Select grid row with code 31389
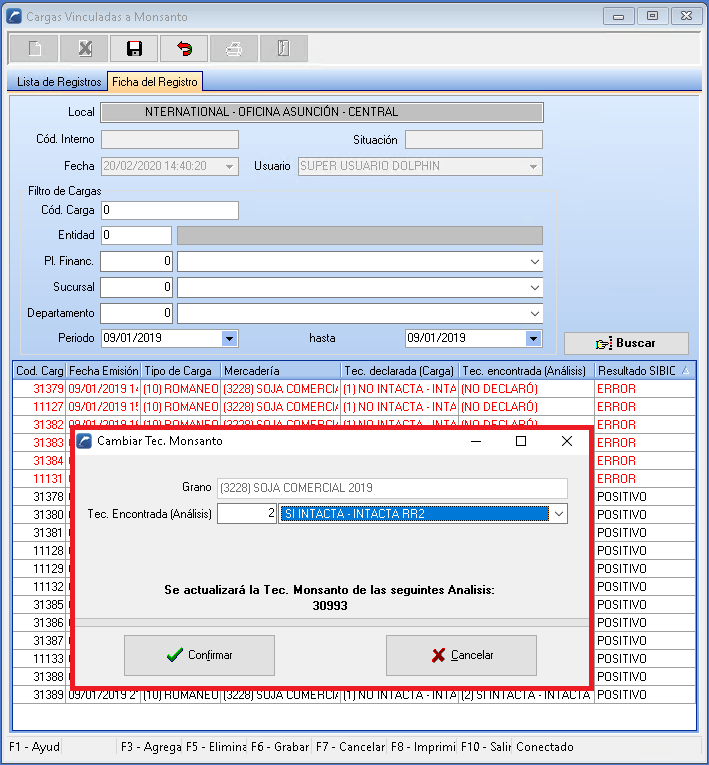 click(x=354, y=695)
